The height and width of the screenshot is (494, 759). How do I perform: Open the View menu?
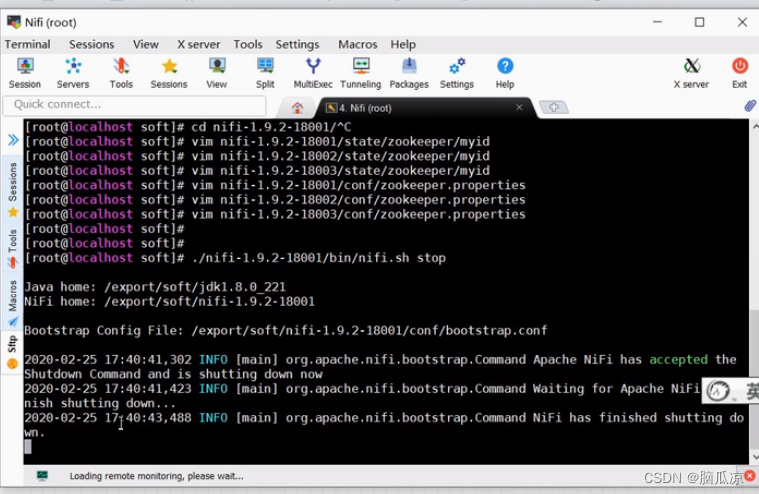pos(146,45)
